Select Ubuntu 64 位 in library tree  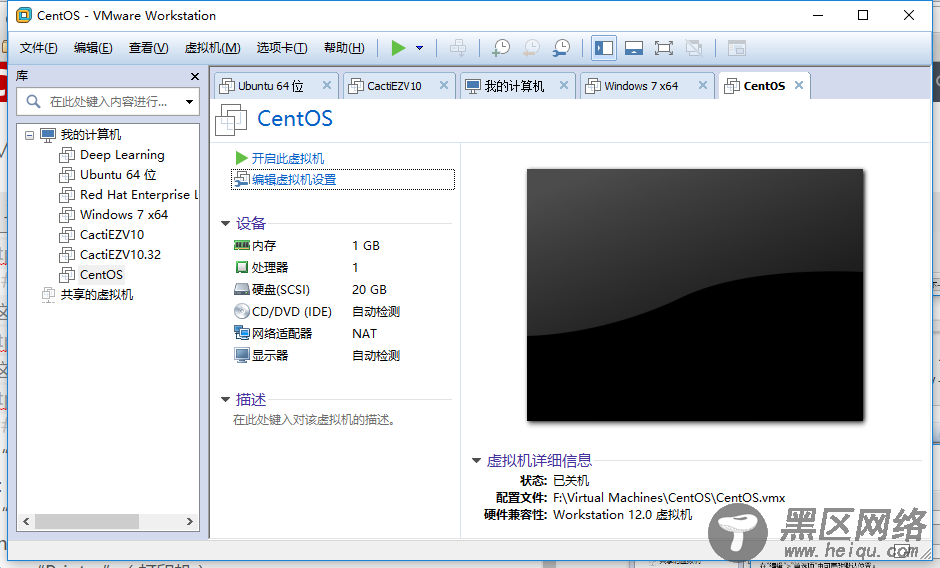118,175
